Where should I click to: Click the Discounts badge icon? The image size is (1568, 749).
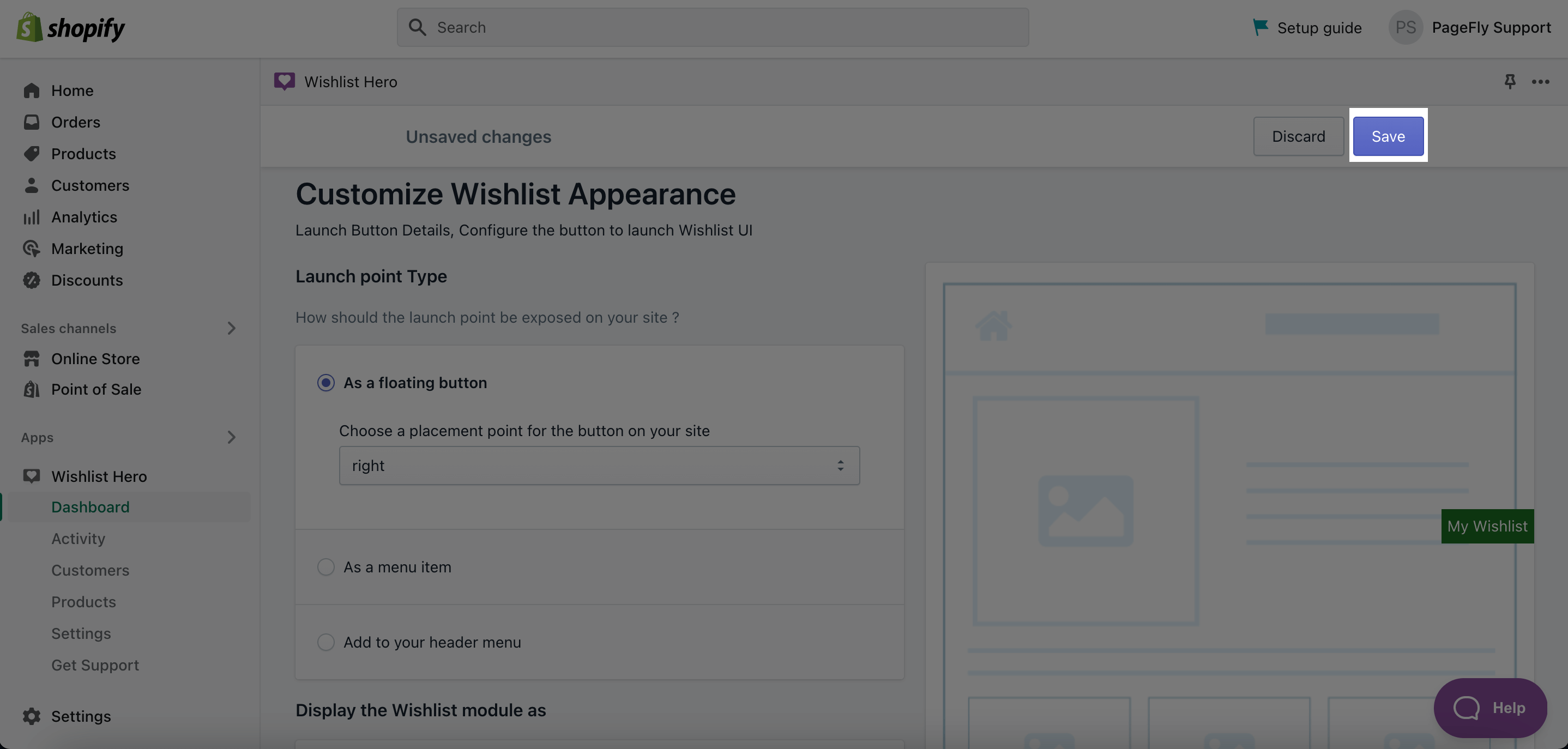point(32,281)
